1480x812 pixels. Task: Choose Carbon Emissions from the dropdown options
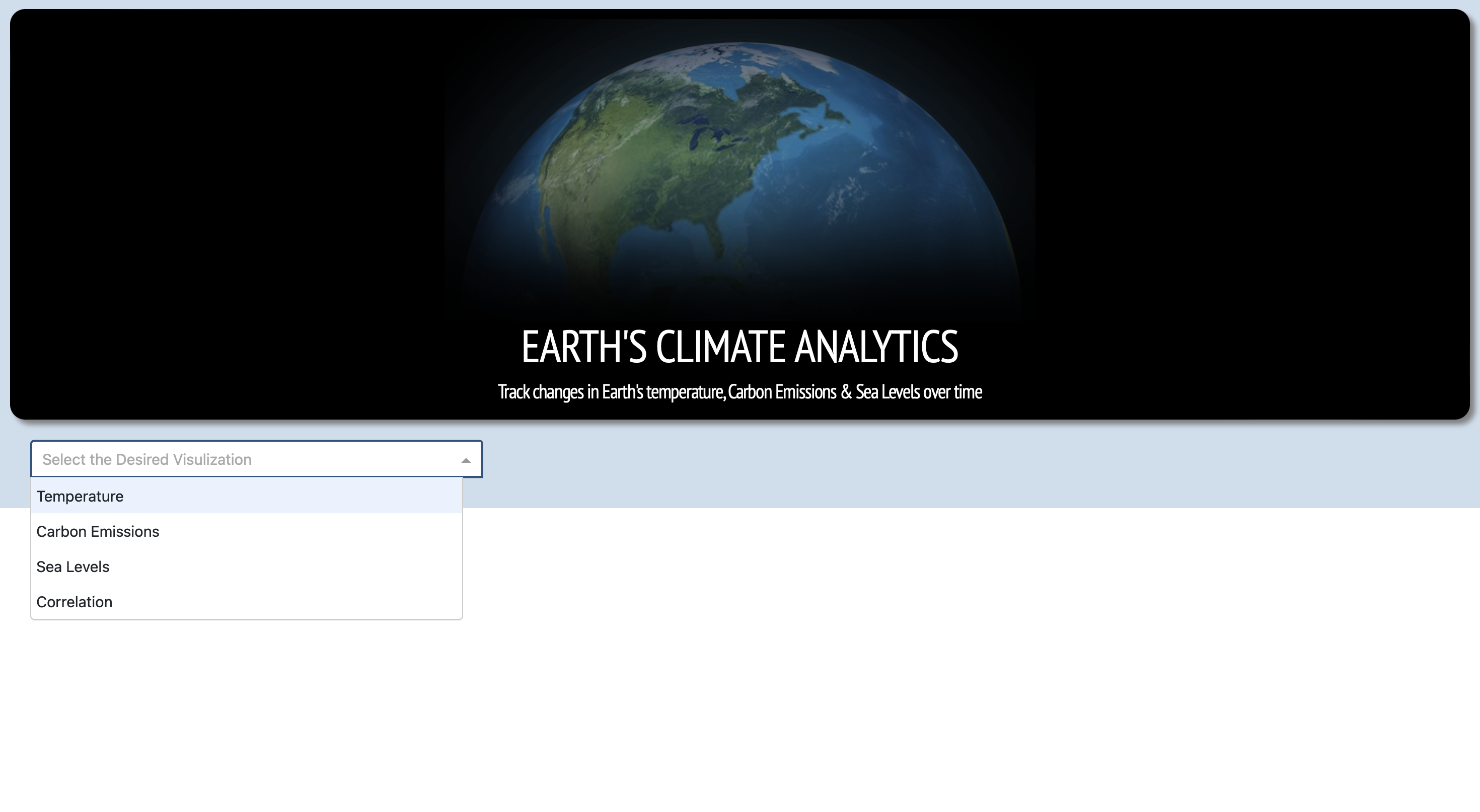(98, 531)
